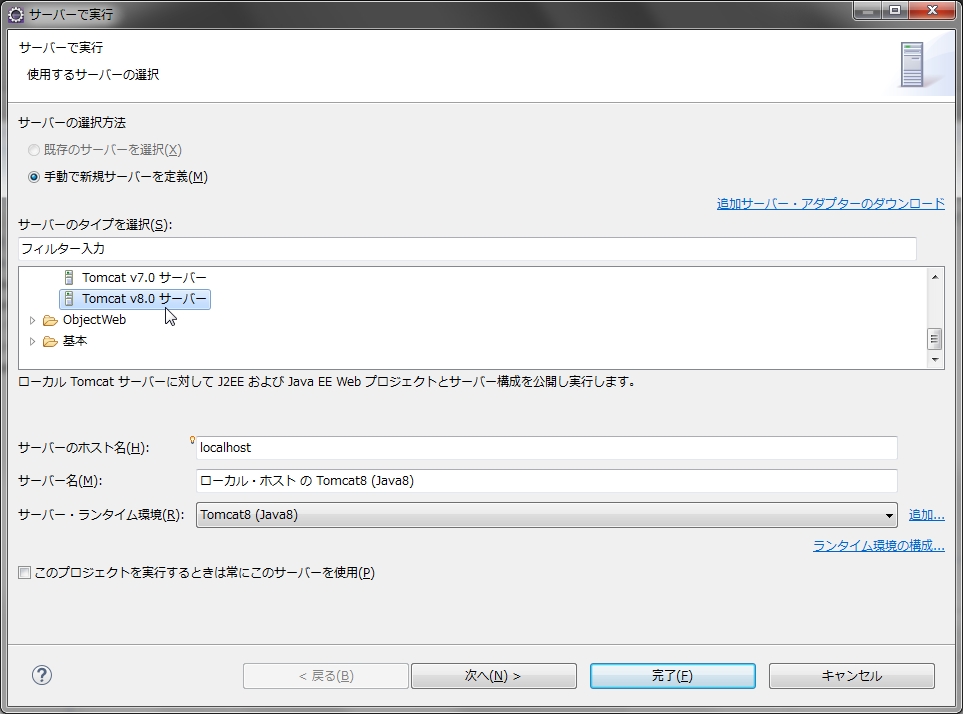Expand the ObjectWeb tree node
963x714 pixels.
tap(33, 320)
